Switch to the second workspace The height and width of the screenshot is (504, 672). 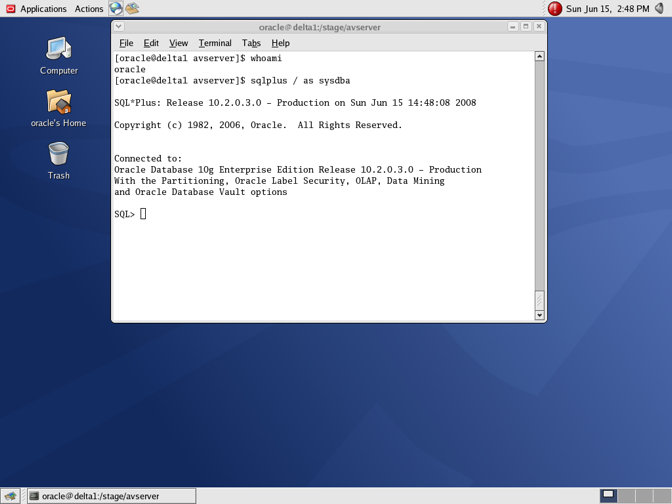tap(626, 496)
